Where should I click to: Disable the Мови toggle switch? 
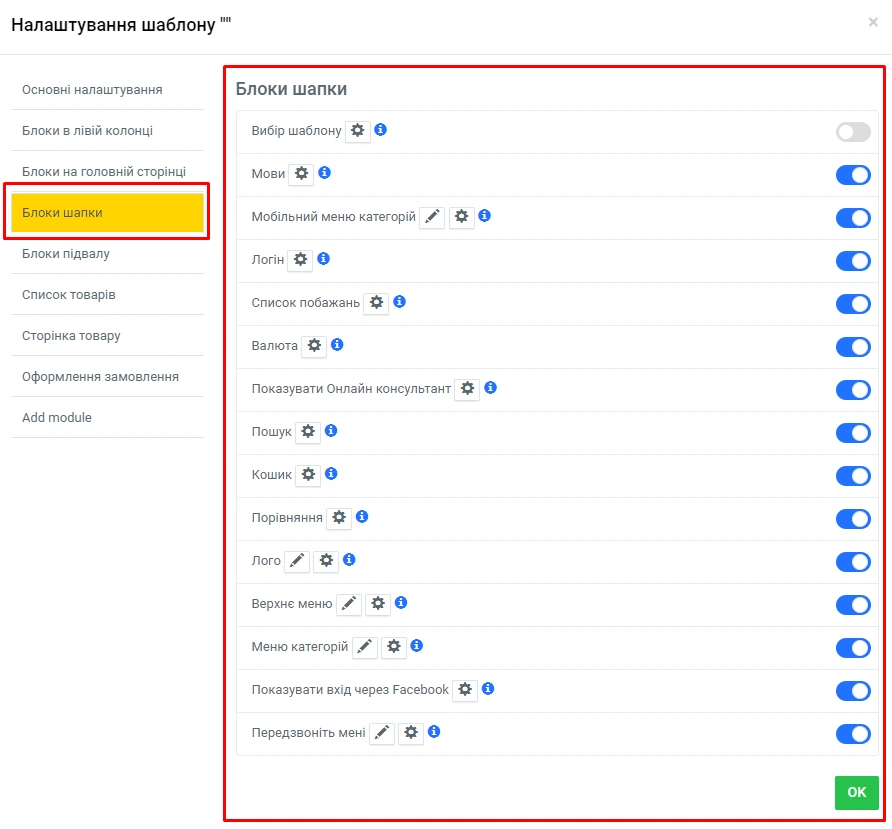point(853,175)
